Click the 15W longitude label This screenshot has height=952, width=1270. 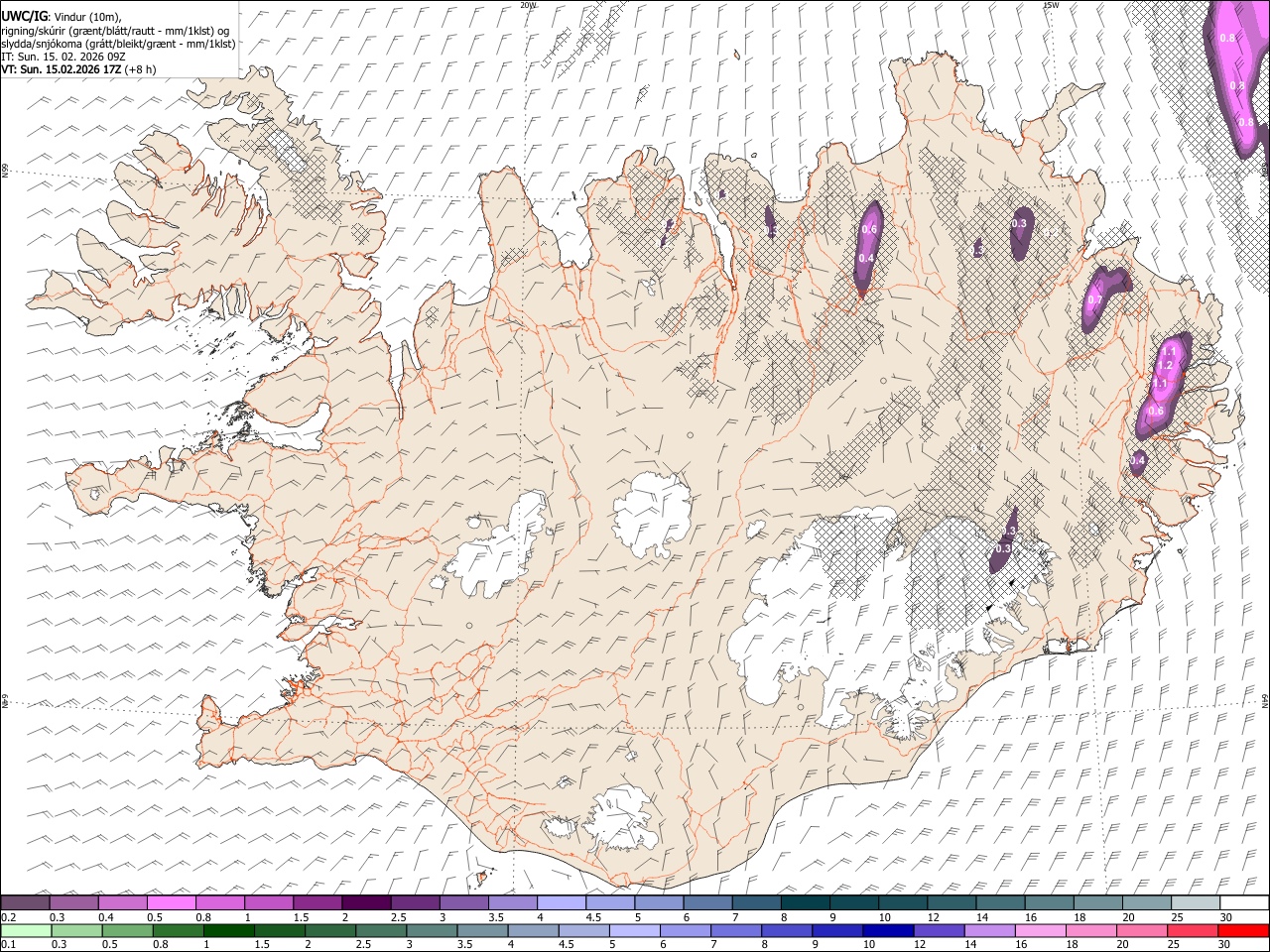(x=1051, y=5)
